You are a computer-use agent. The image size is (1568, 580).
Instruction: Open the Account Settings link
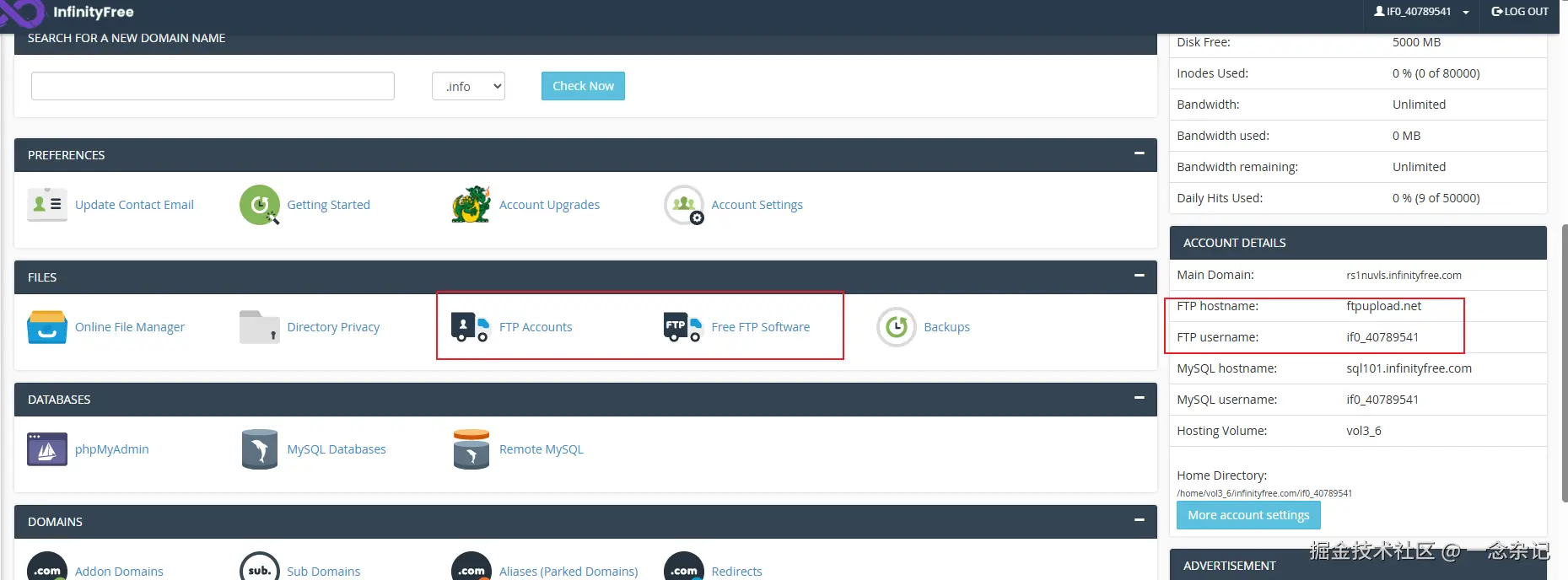[x=757, y=205]
